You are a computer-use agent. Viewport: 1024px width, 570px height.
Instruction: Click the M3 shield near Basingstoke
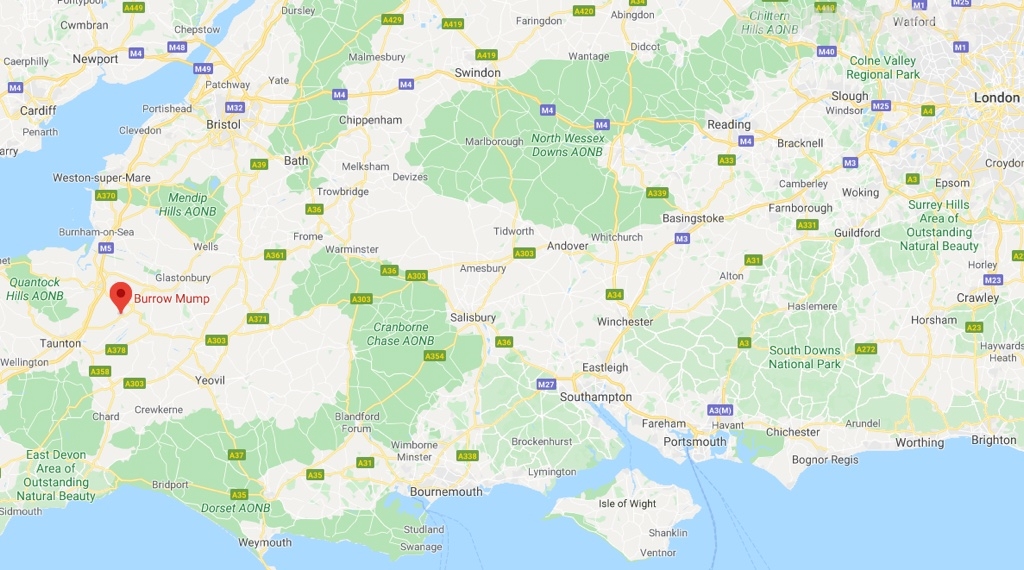pos(682,238)
